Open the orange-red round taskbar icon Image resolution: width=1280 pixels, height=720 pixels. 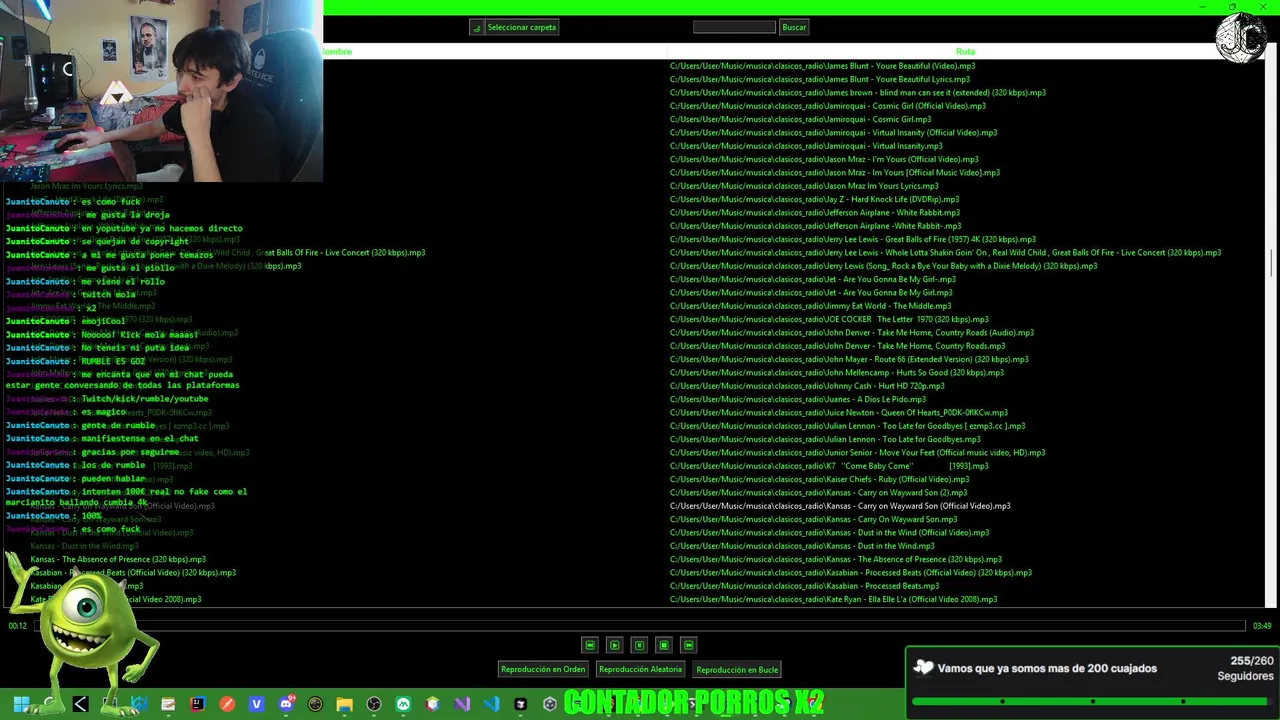click(x=227, y=704)
